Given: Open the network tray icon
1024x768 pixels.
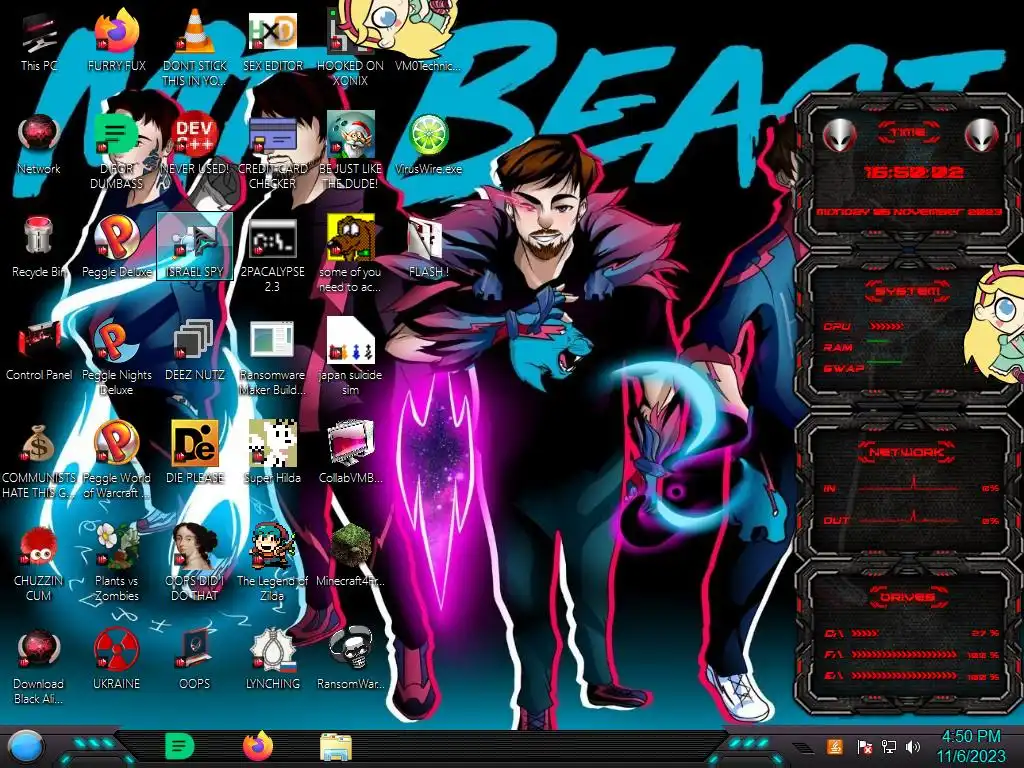Looking at the screenshot, I should click(889, 746).
